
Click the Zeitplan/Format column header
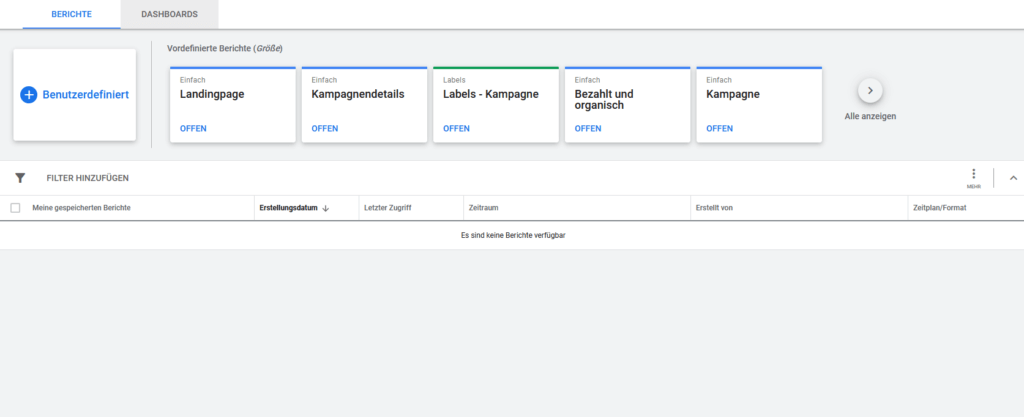(x=939, y=208)
